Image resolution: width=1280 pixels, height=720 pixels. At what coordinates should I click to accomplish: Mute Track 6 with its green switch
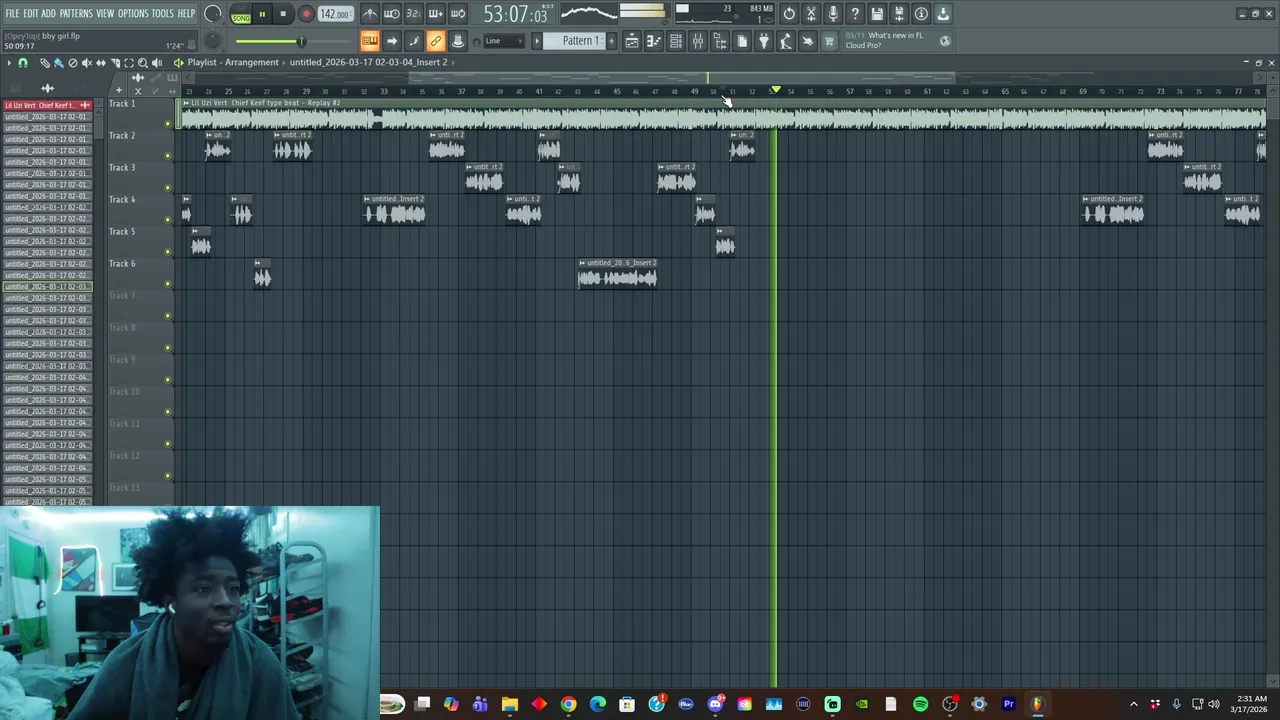[x=167, y=283]
